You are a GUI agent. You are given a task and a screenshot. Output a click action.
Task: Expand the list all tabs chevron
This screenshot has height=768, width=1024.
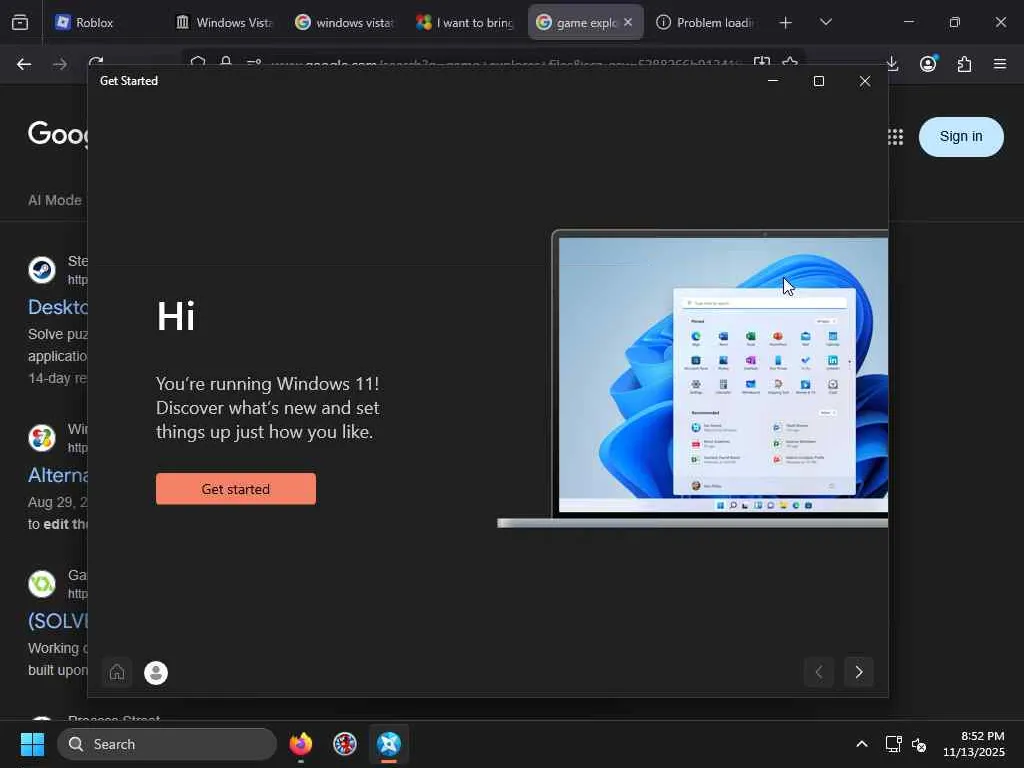pyautogui.click(x=825, y=22)
